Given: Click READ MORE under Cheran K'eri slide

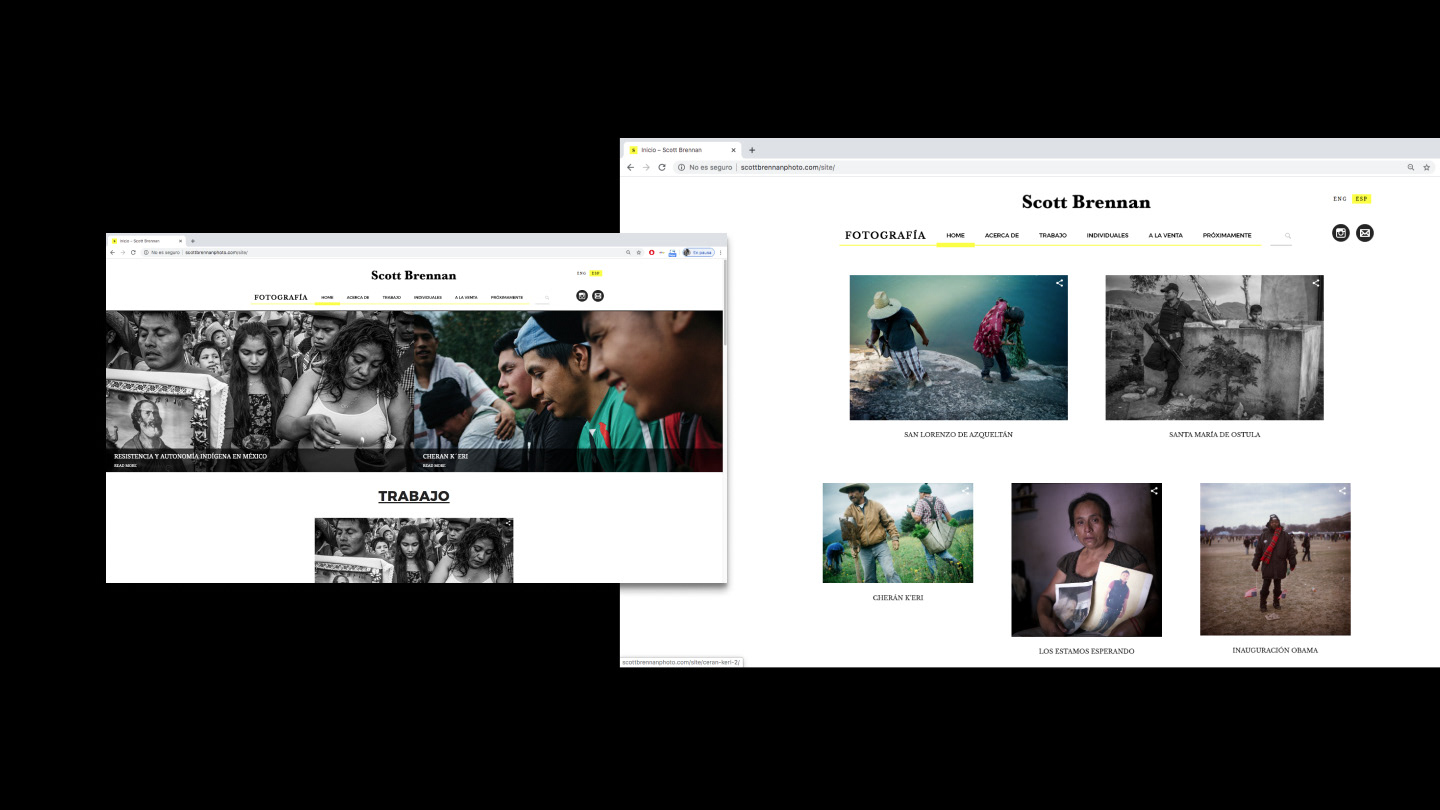Looking at the screenshot, I should point(434,465).
